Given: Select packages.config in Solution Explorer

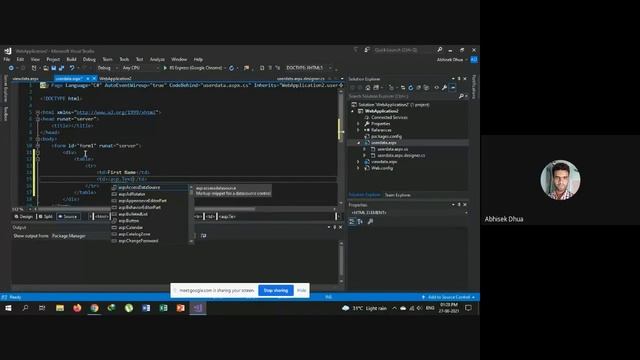Looking at the screenshot, I should (386, 136).
